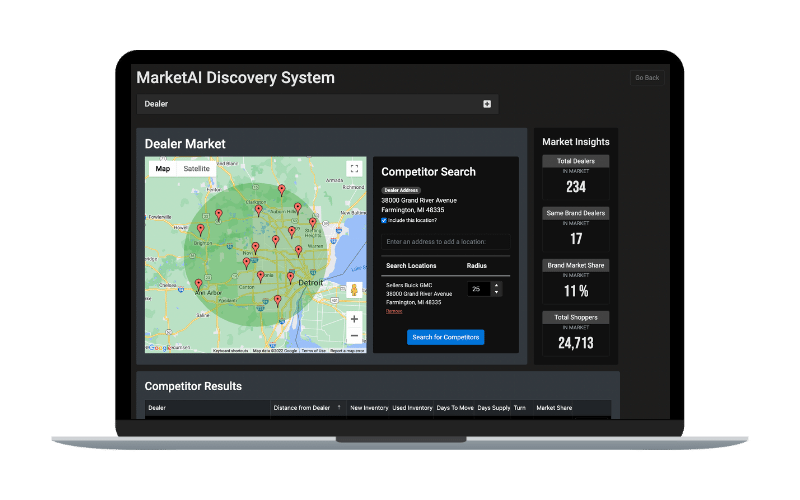Image resolution: width=800 pixels, height=500 pixels.
Task: Click dealer address 38000 Grand River Avenue
Action: pyautogui.click(x=419, y=201)
